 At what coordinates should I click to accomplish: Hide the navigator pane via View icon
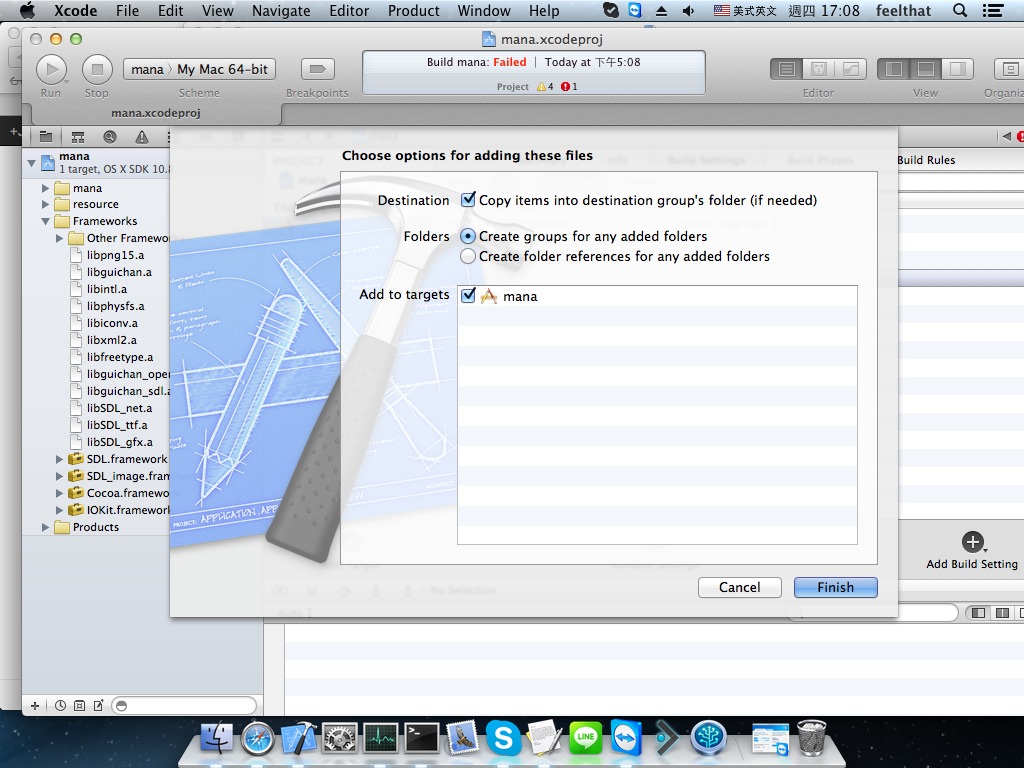(x=894, y=69)
